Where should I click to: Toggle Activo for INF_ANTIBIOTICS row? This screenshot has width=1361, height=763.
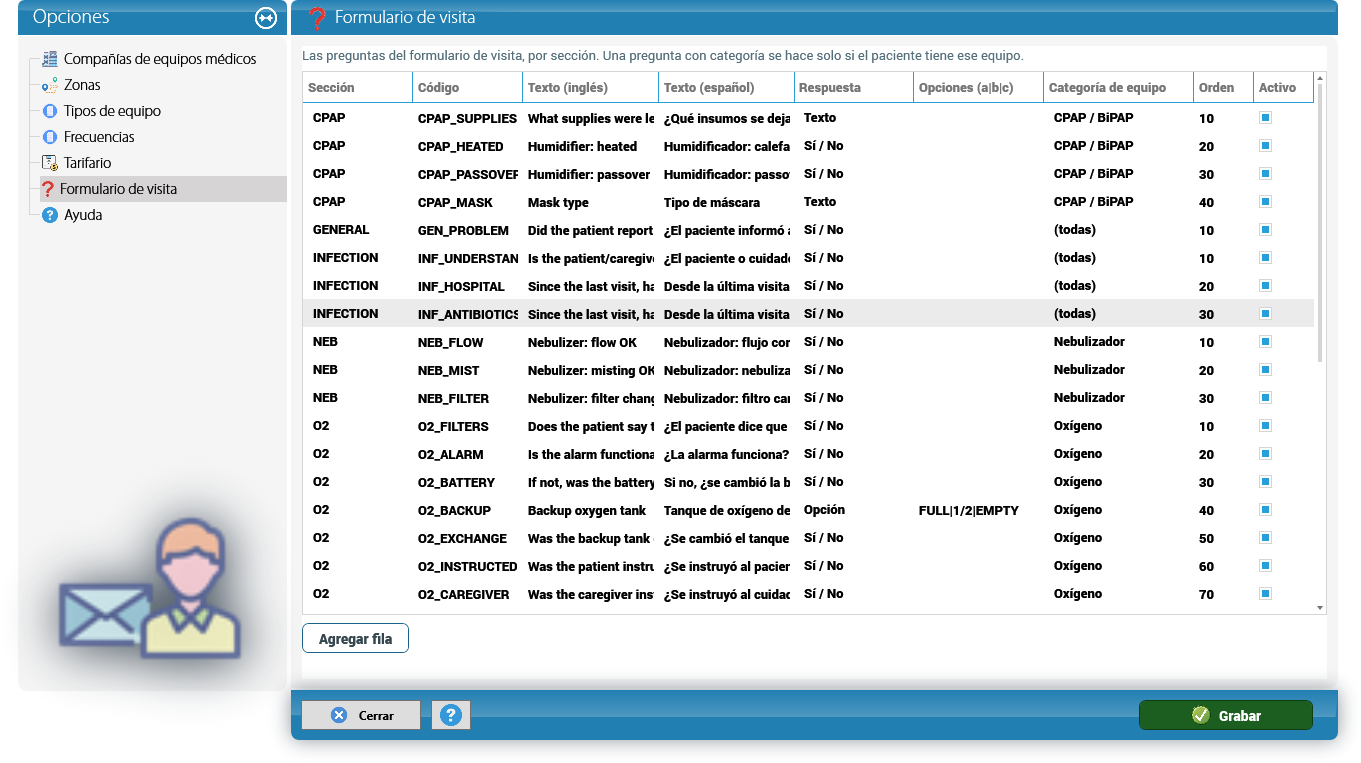(x=1265, y=314)
